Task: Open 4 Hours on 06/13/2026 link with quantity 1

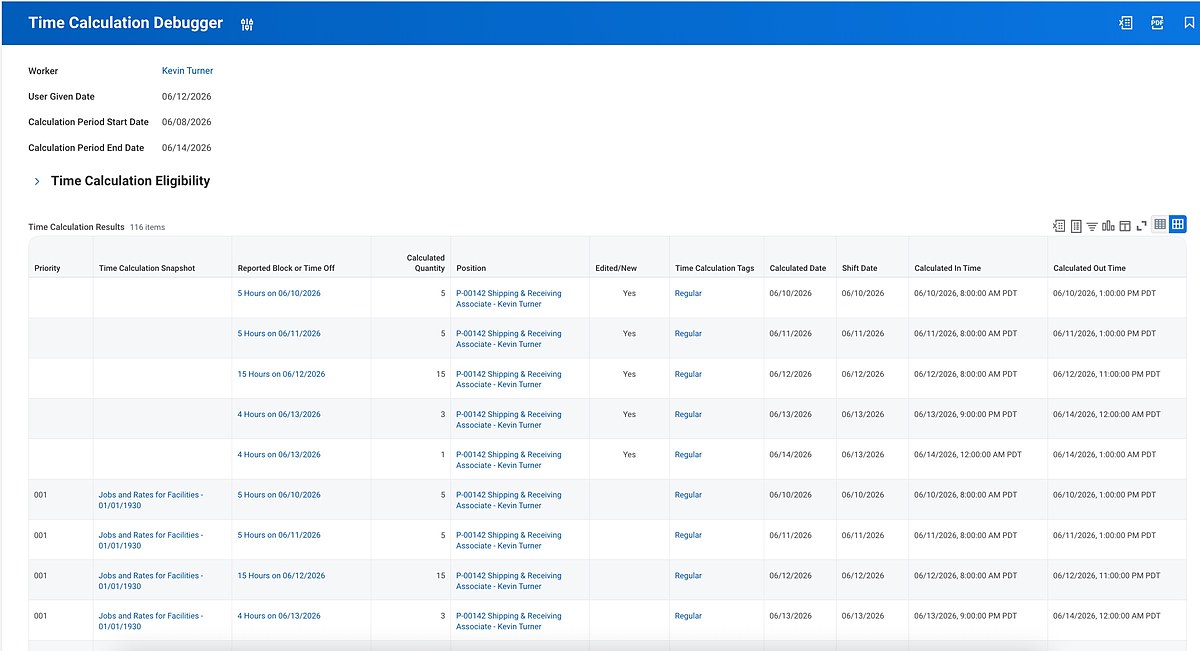Action: click(279, 455)
